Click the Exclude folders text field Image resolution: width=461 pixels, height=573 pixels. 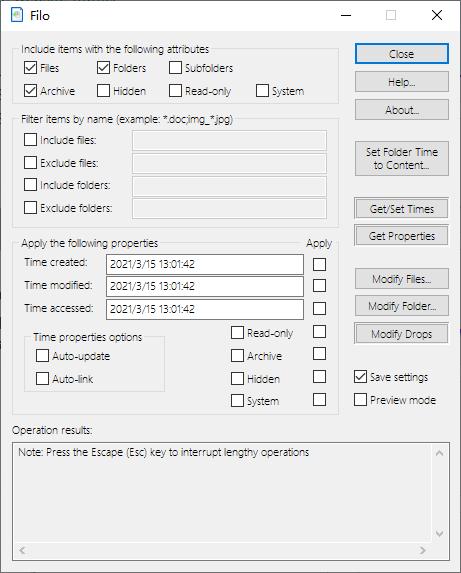229,208
